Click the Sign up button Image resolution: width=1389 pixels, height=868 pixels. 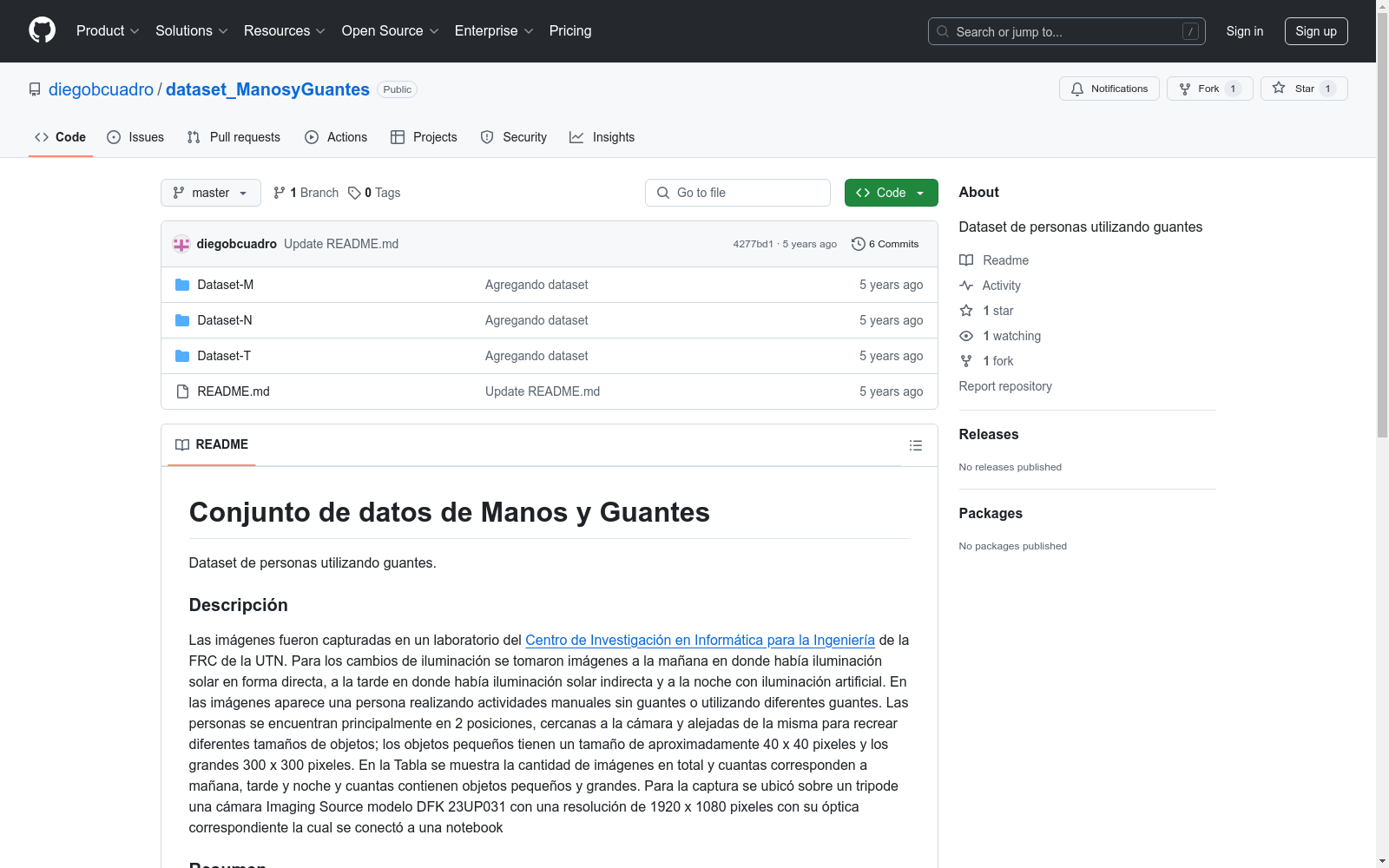click(x=1316, y=31)
